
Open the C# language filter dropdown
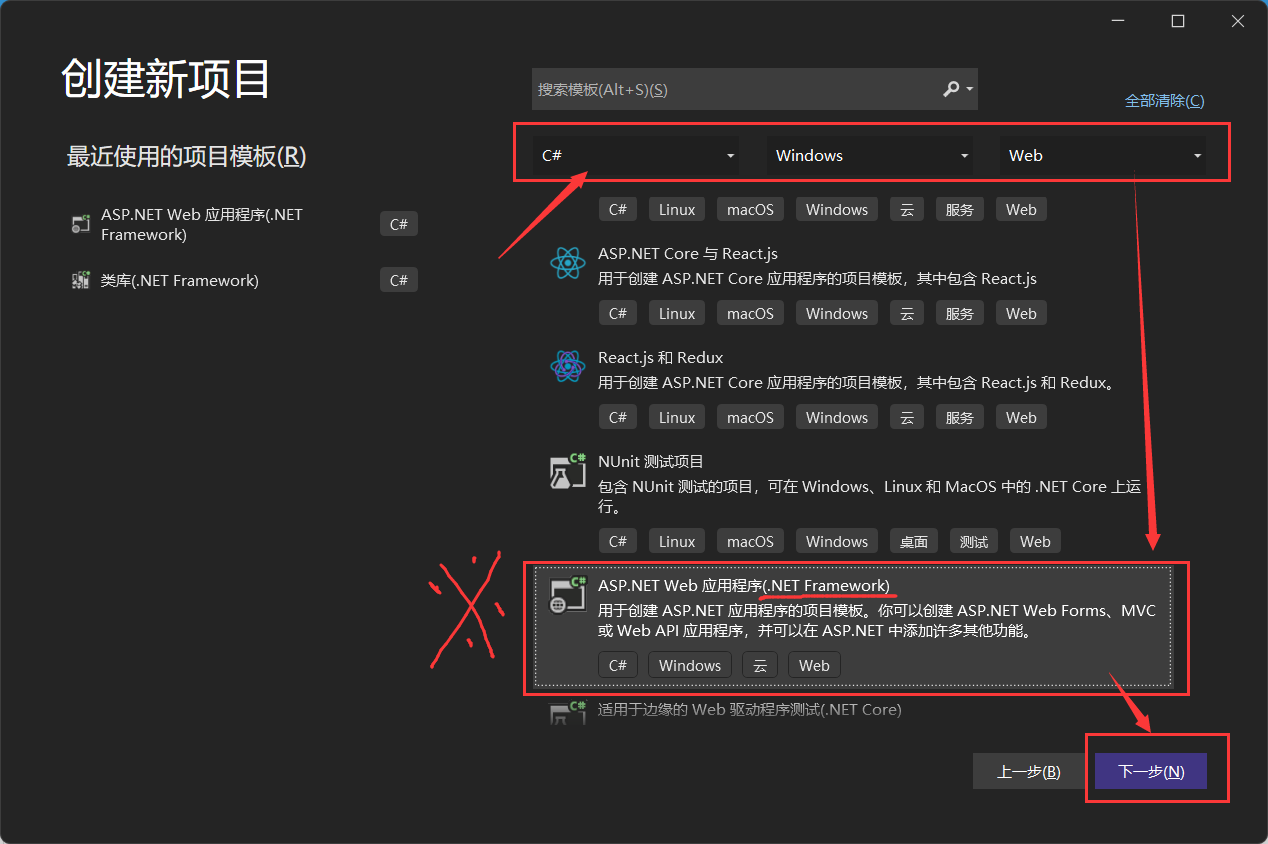[x=636, y=156]
